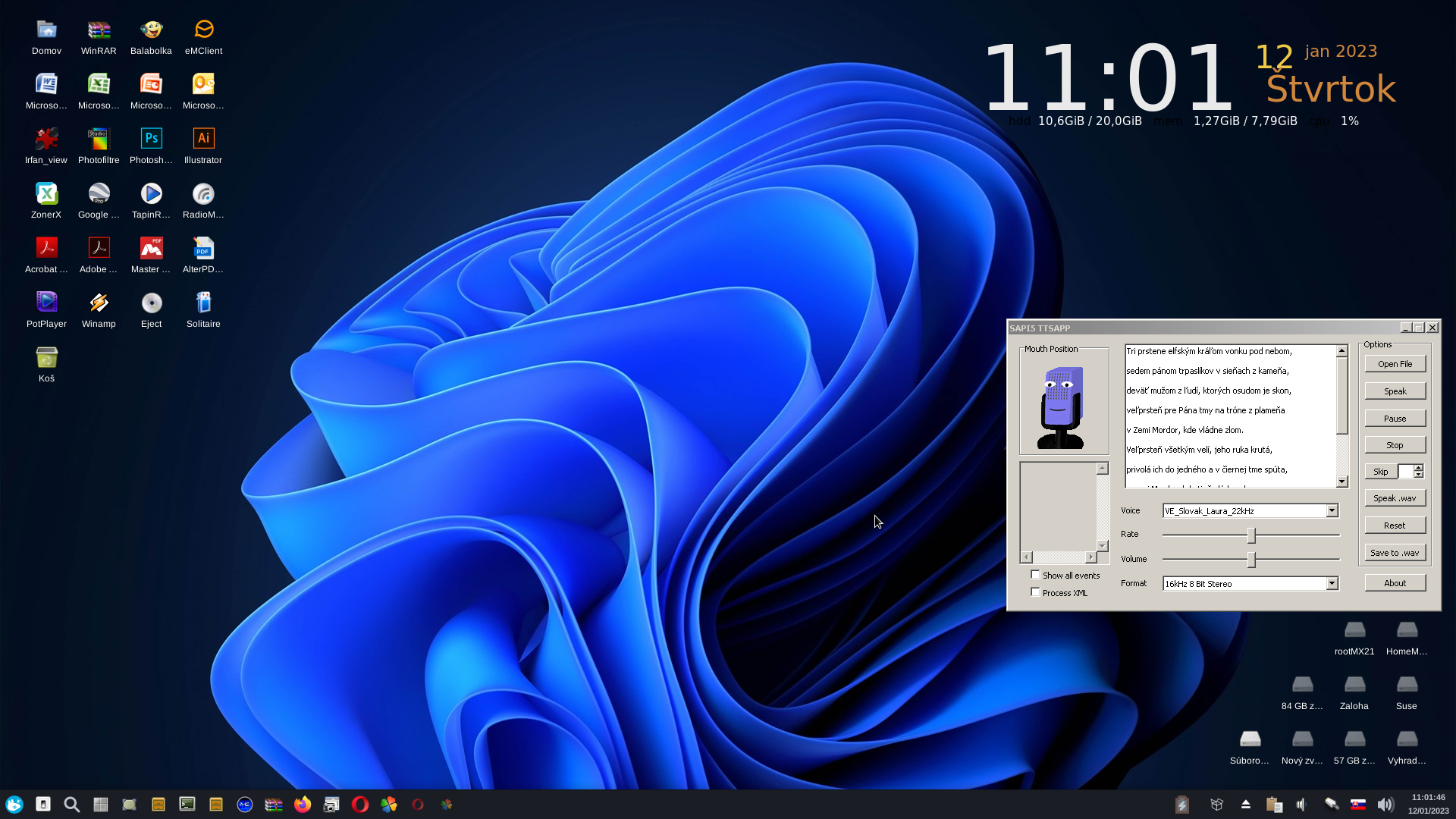Viewport: 1456px width, 819px height.
Task: Open the volume icon in system tray
Action: point(1385,805)
